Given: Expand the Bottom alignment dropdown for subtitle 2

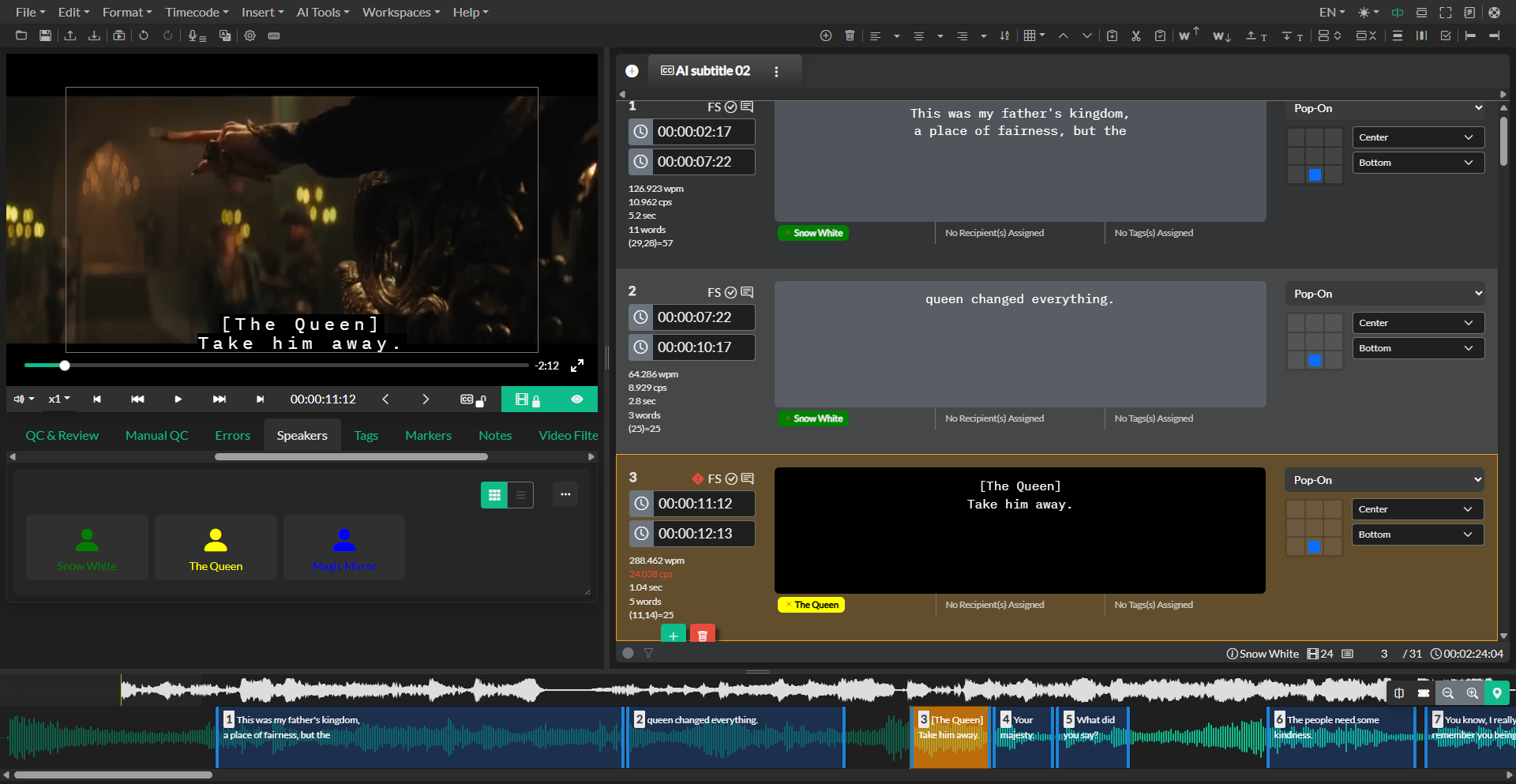Looking at the screenshot, I should (x=1417, y=348).
